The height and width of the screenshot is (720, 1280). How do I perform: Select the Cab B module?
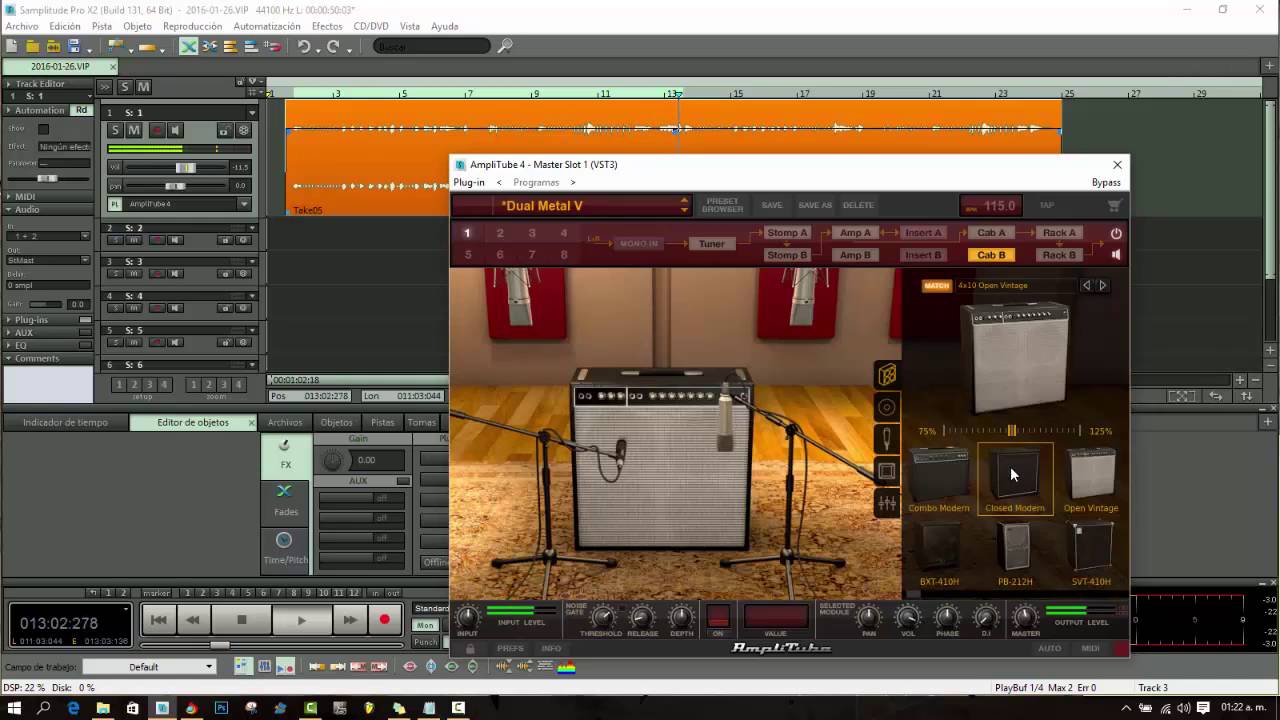991,255
